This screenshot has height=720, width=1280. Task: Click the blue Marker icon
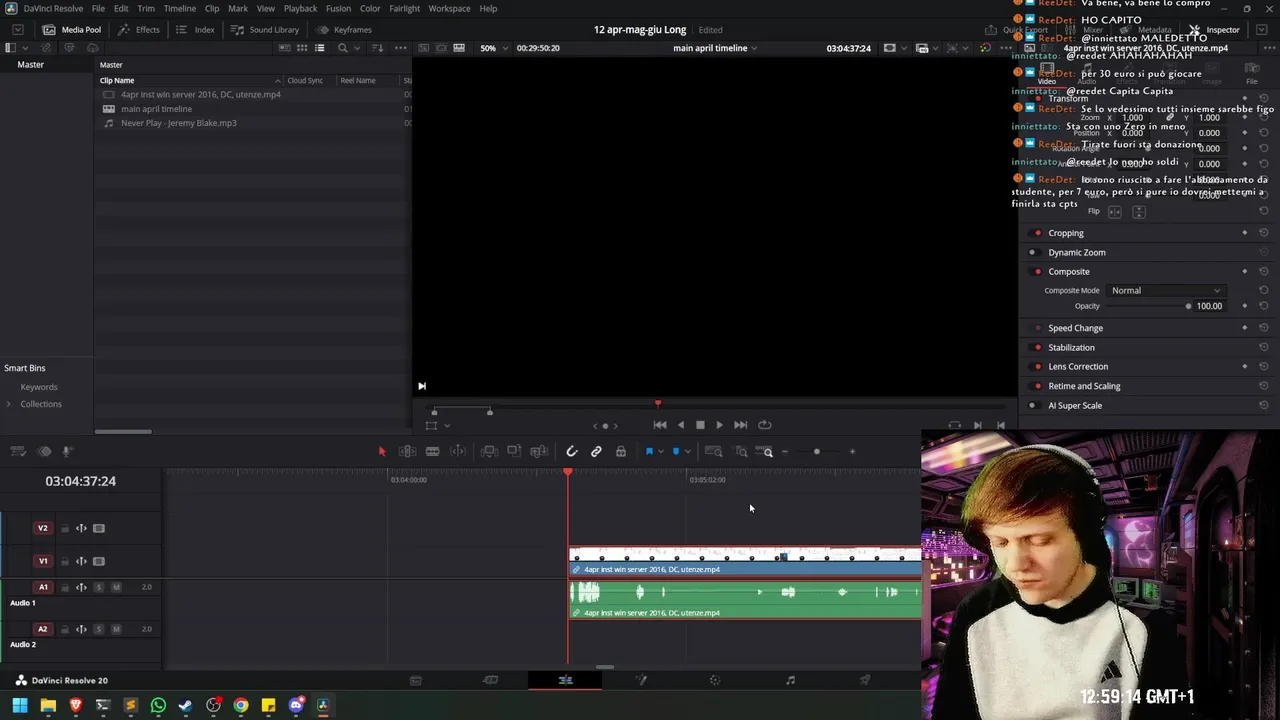[x=676, y=452]
